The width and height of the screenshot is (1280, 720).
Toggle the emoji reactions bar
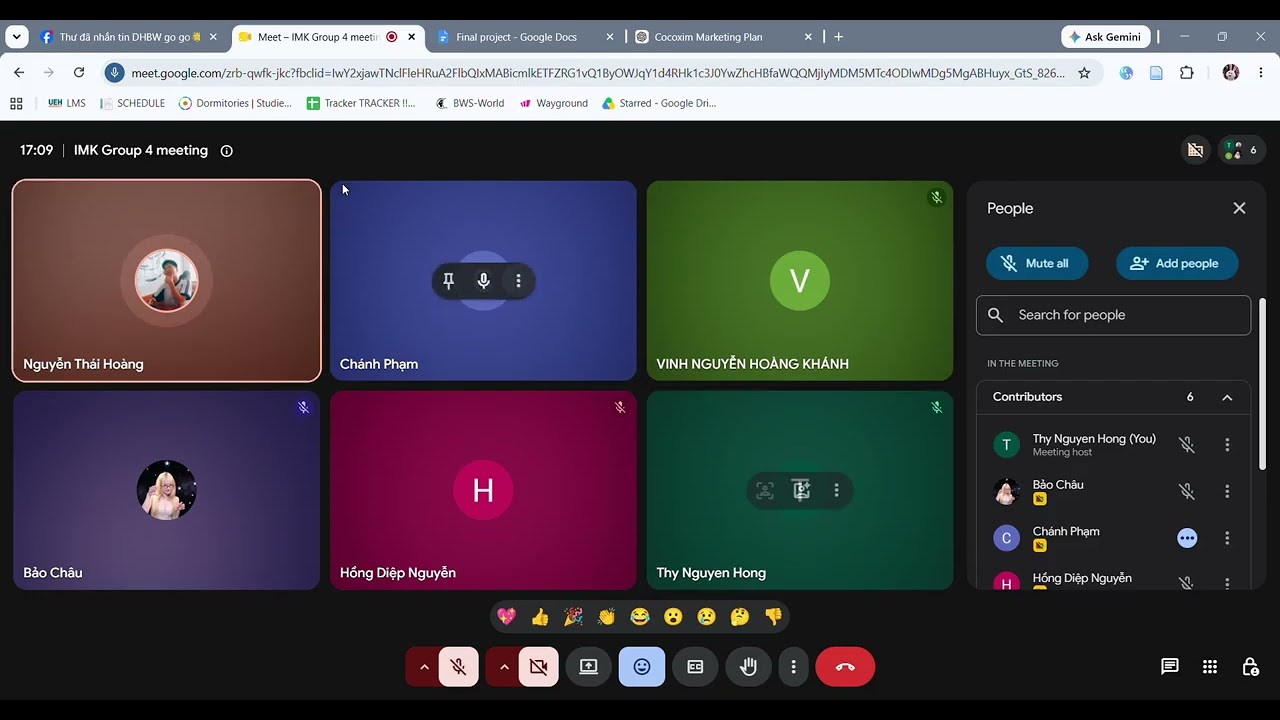click(x=642, y=667)
